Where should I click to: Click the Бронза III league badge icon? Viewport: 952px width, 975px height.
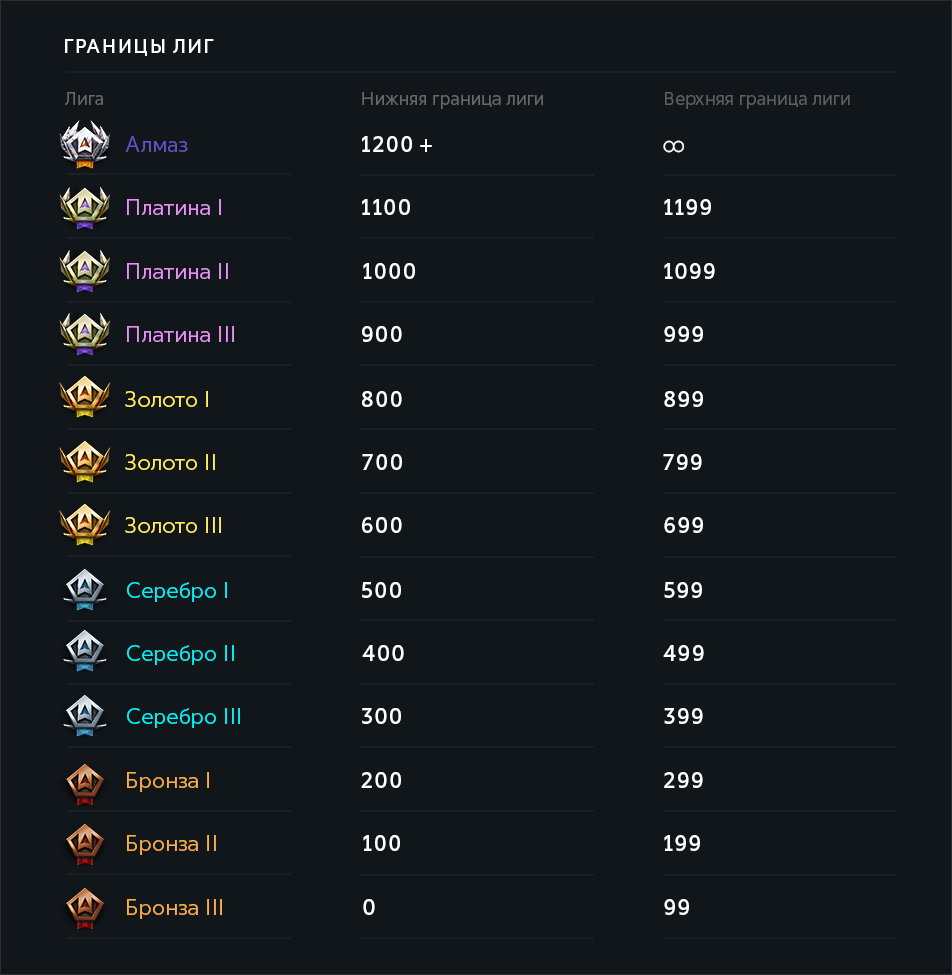pyautogui.click(x=84, y=907)
